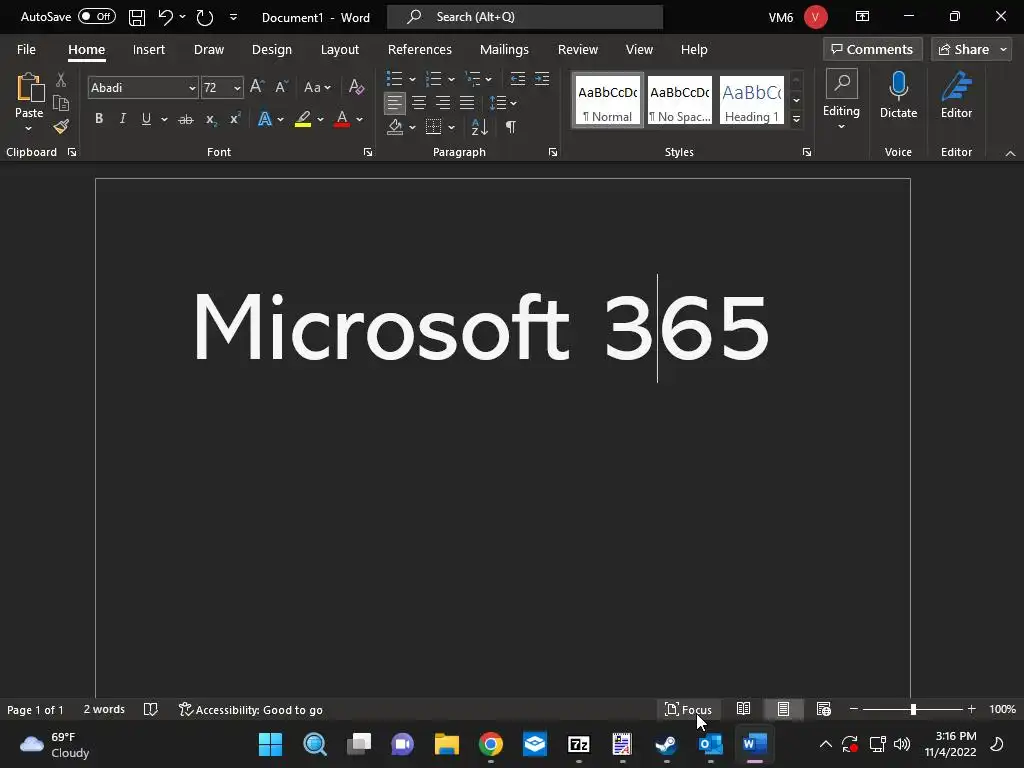
Task: Toggle strikethrough formatting
Action: (x=186, y=120)
